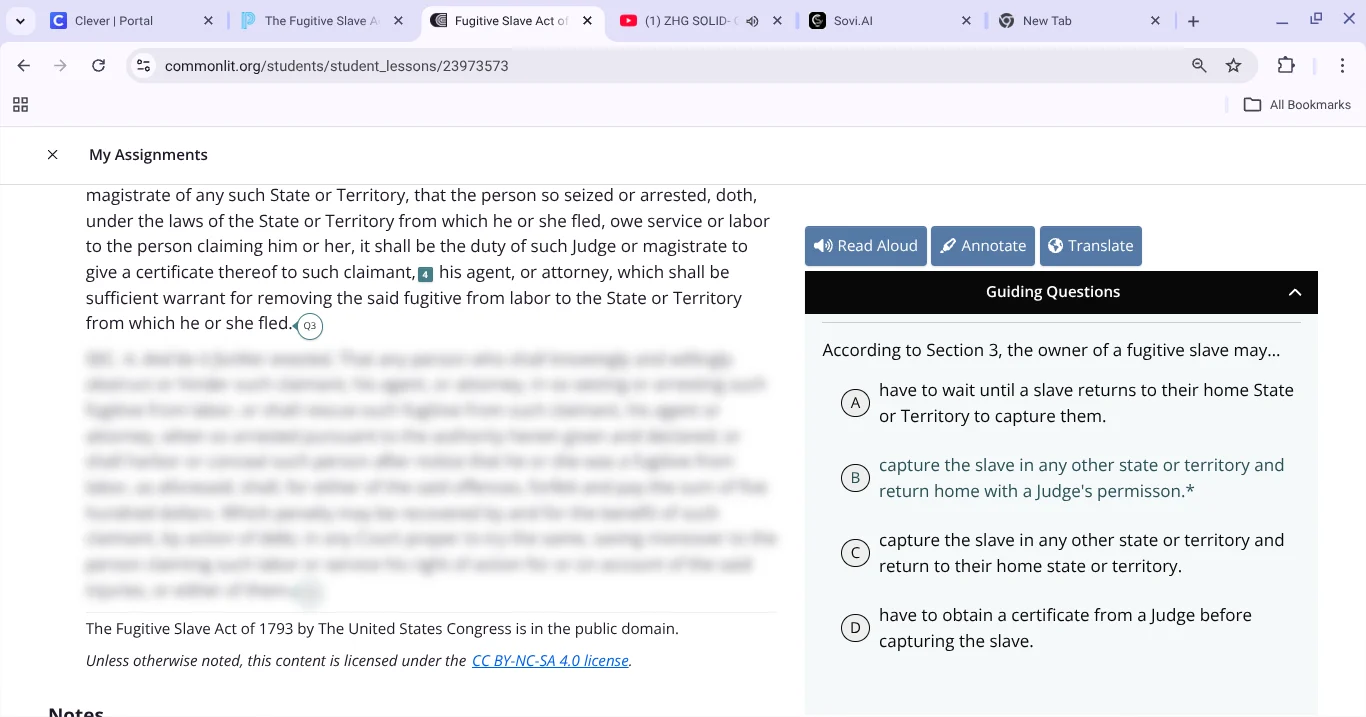Image resolution: width=1366 pixels, height=717 pixels.
Task: Click the green annotation marker 4
Action: [x=426, y=272]
